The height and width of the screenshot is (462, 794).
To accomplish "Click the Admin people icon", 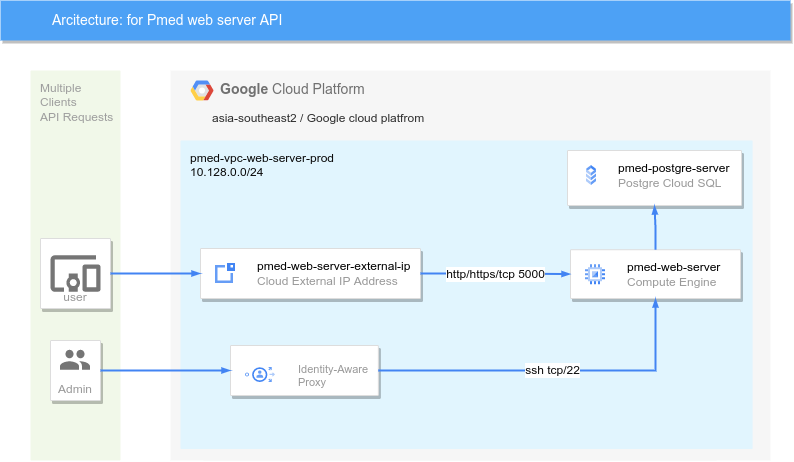I will click(x=75, y=360).
